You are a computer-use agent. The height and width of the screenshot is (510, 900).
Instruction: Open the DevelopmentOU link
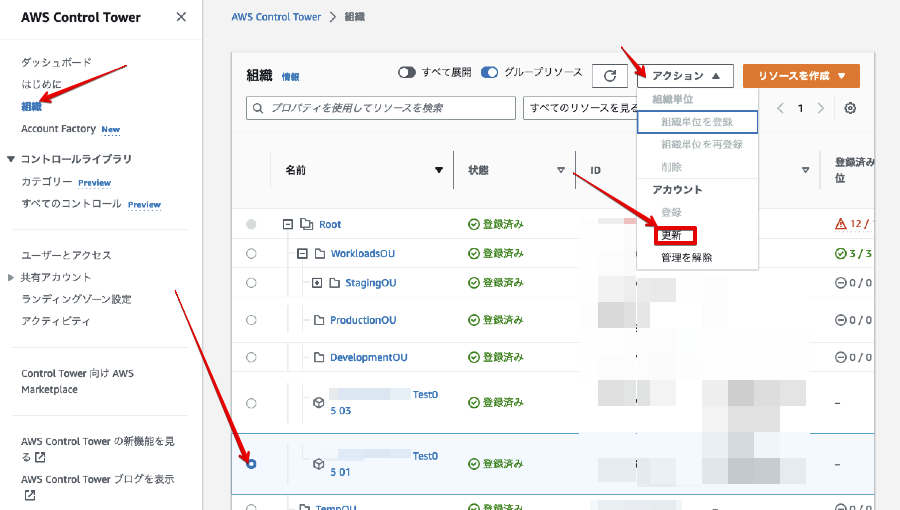368,357
